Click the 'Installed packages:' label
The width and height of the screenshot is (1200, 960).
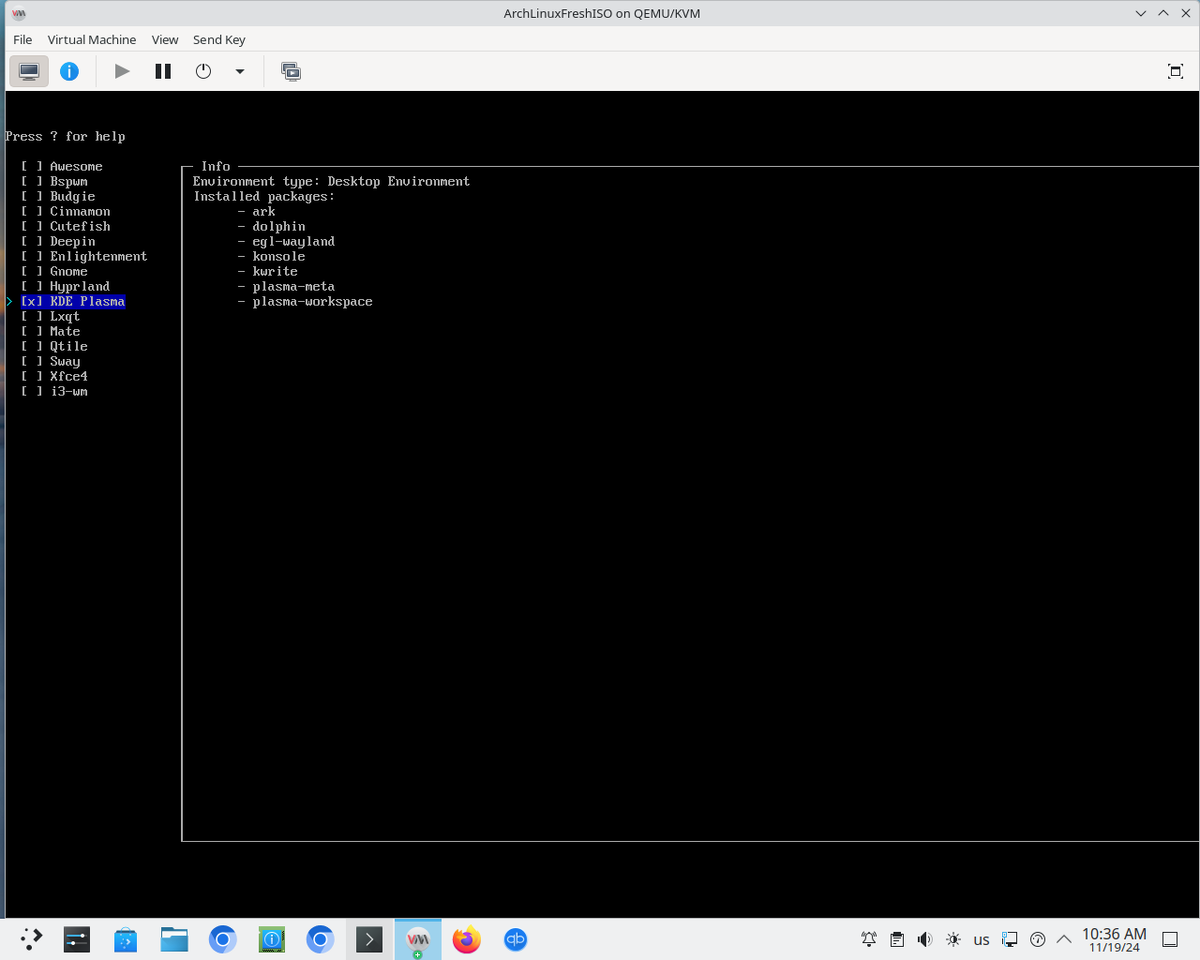pyautogui.click(x=264, y=196)
